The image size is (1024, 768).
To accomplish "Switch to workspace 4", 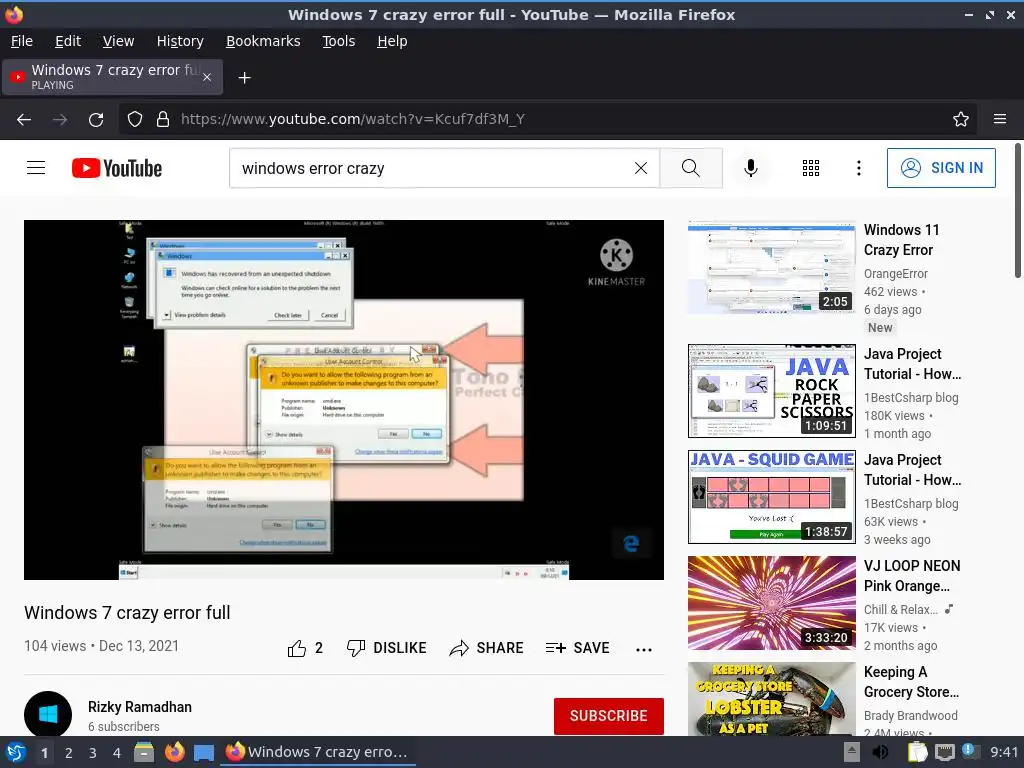I will (x=117, y=752).
